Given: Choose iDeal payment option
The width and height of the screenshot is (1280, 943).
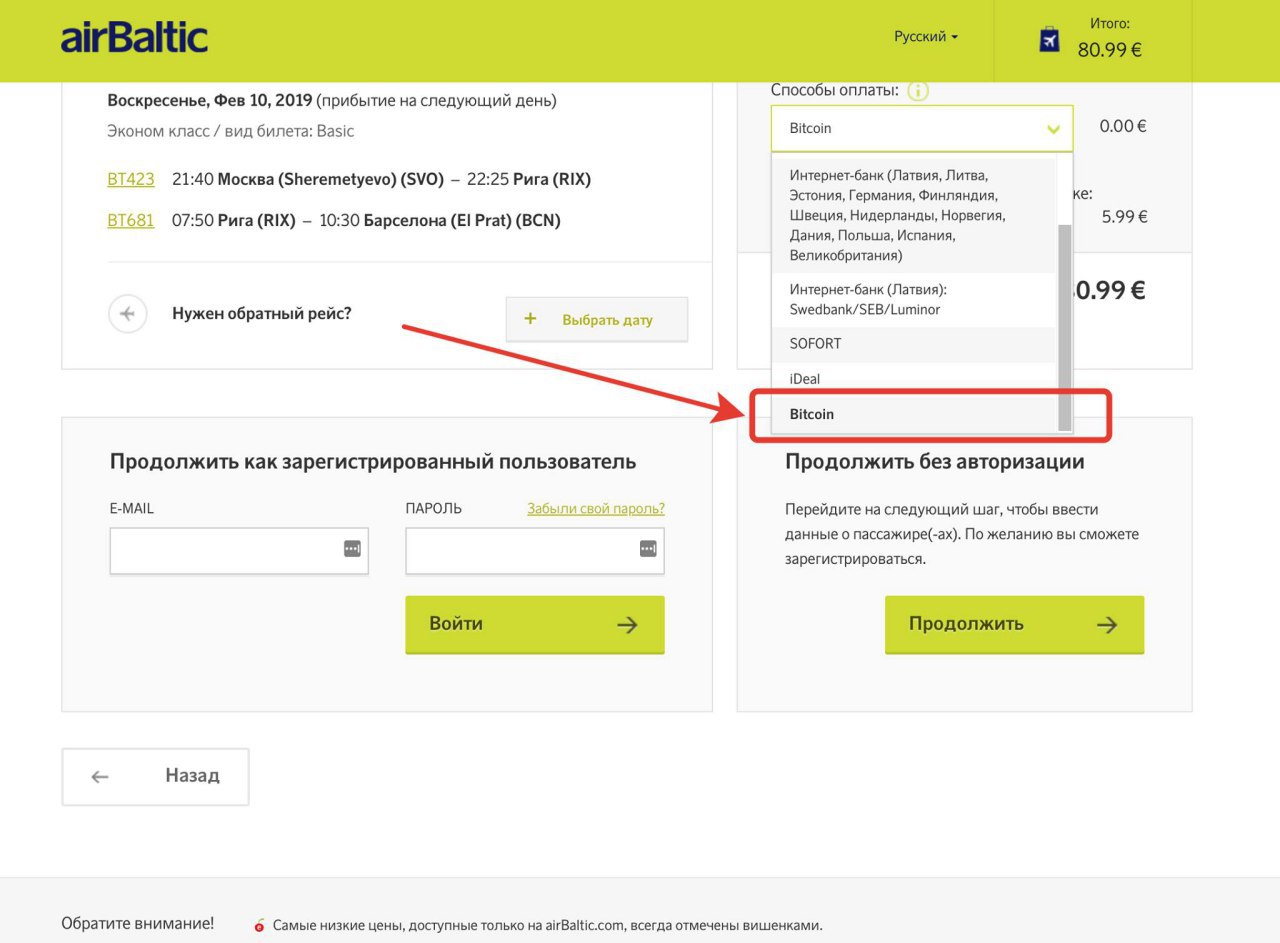Looking at the screenshot, I should pos(913,379).
